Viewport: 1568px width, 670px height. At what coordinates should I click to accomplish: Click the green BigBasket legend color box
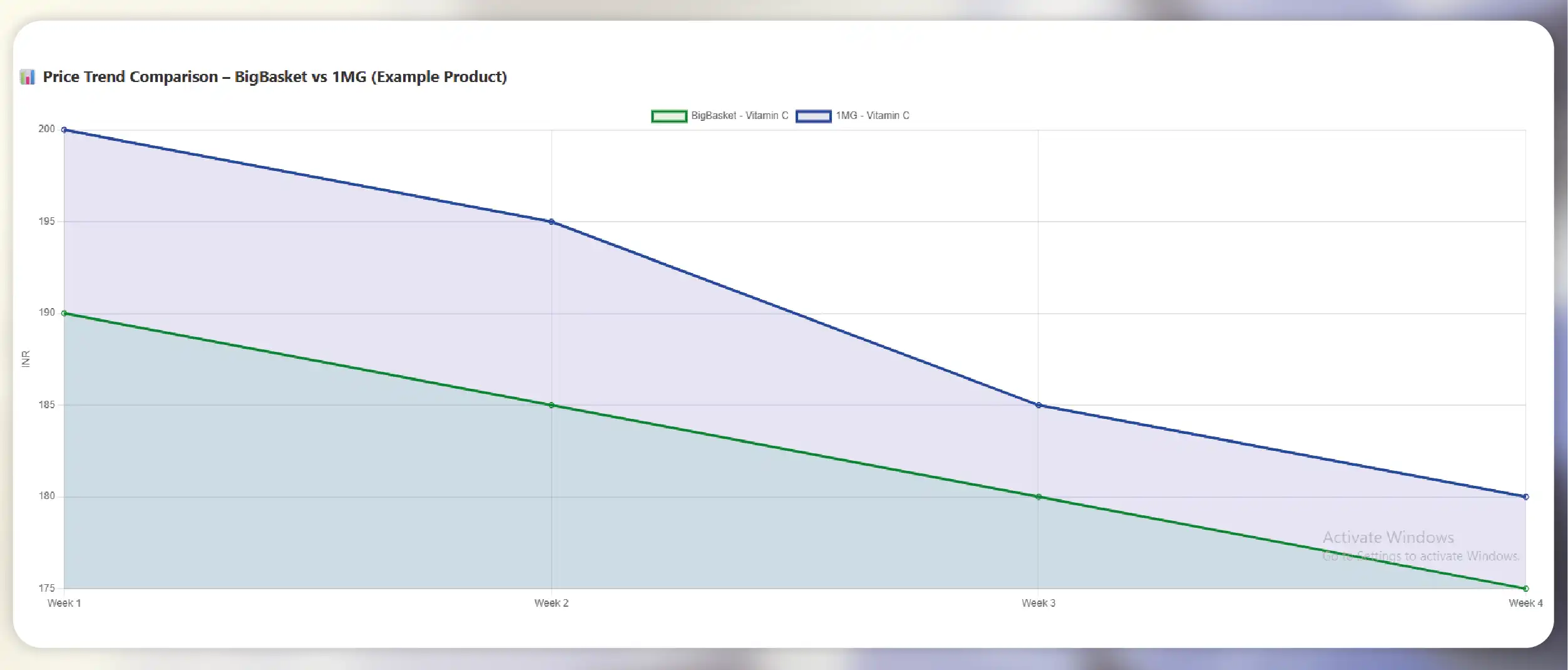click(669, 116)
